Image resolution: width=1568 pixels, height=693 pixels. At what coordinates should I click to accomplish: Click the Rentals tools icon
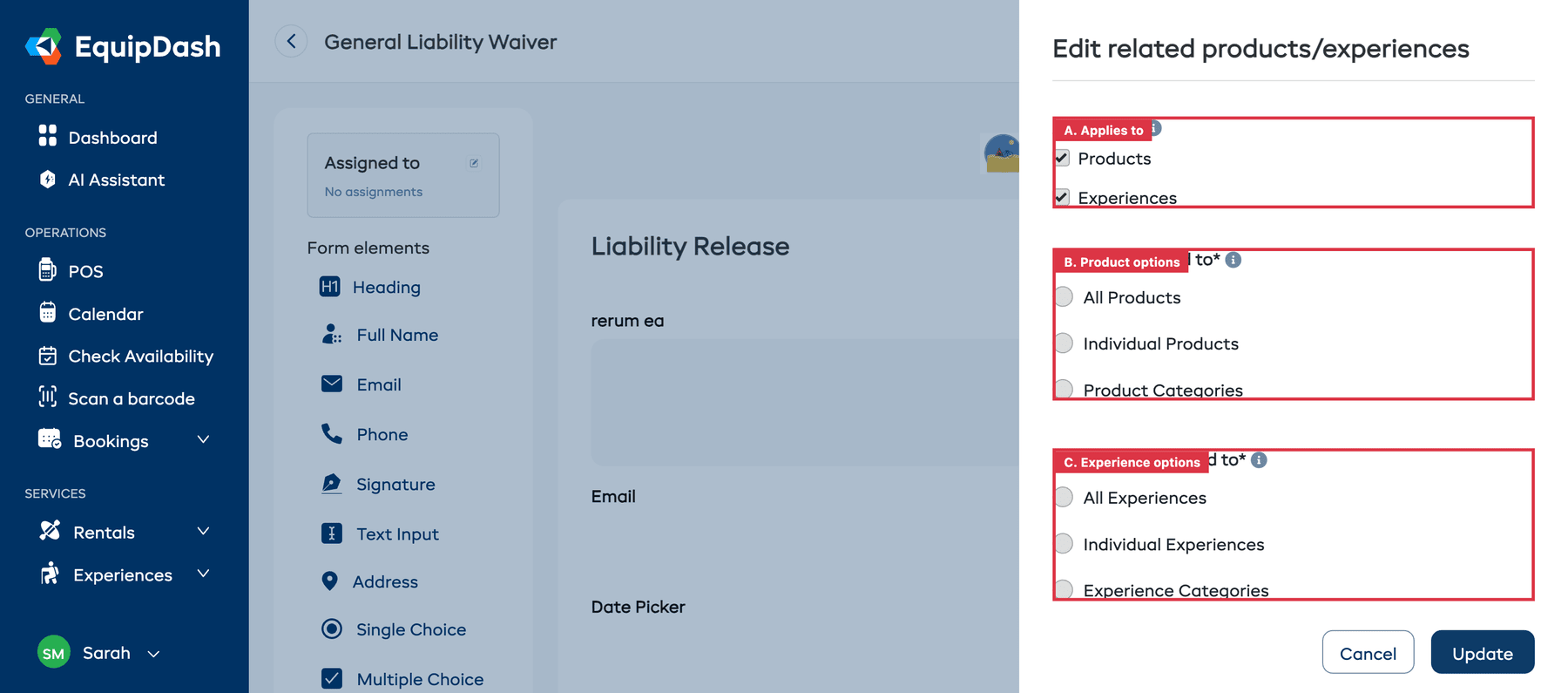pos(50,531)
